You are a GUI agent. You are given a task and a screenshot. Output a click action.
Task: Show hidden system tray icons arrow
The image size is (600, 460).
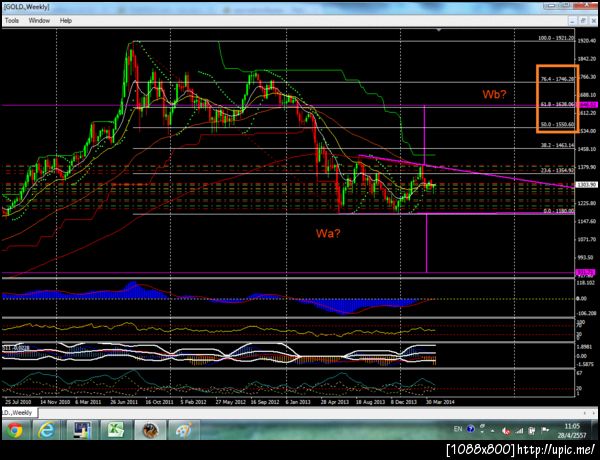tap(492, 431)
